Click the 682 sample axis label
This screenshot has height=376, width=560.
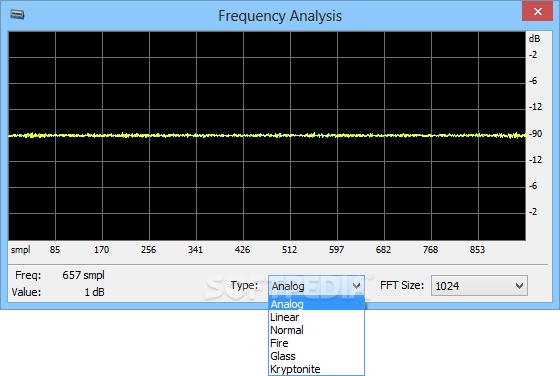point(383,250)
